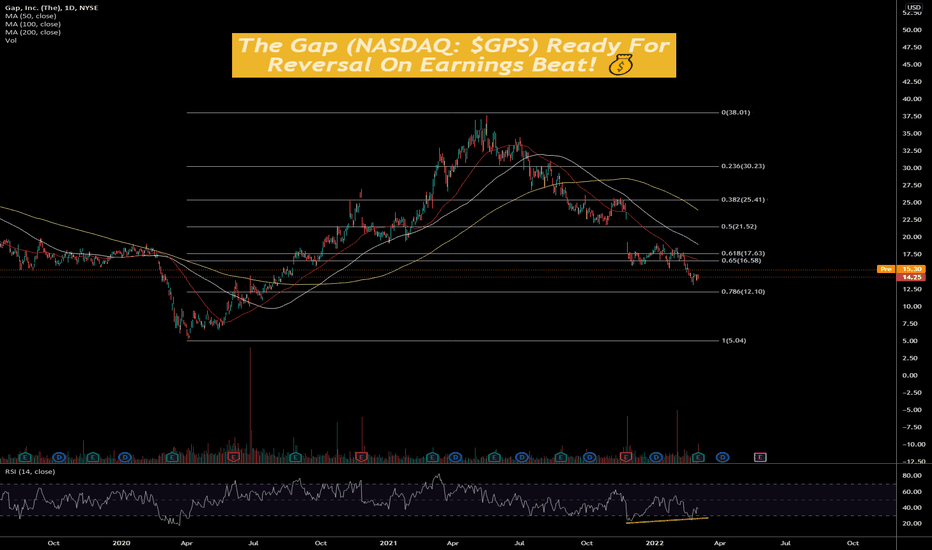Select the Vol indicator legend entry
Viewport: 932px width, 550px height.
click(x=11, y=40)
